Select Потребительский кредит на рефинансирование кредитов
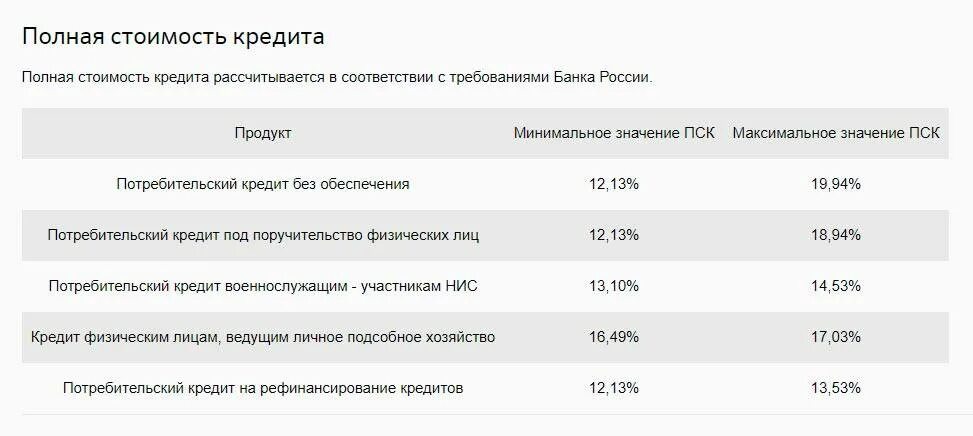Image resolution: width=973 pixels, height=436 pixels. point(263,388)
